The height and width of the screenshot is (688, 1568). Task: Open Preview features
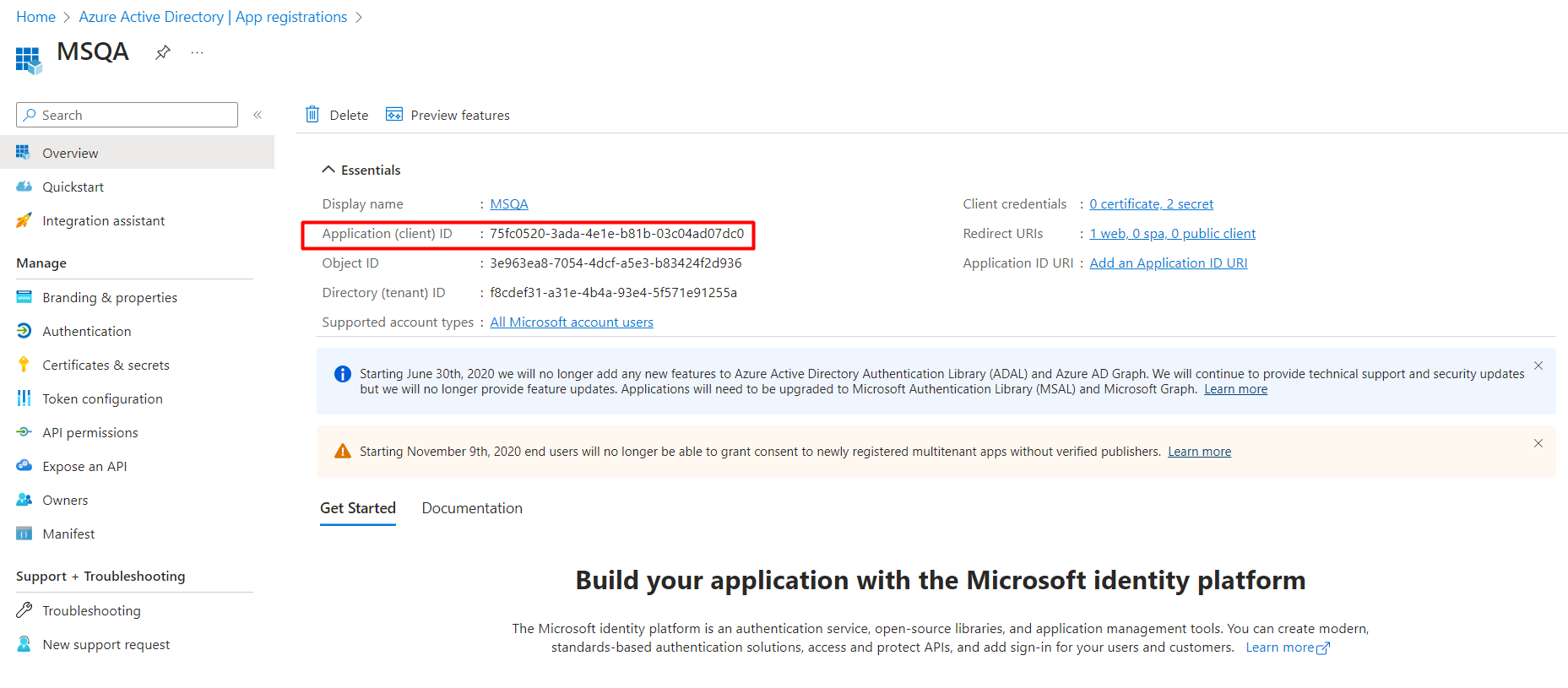[x=448, y=115]
